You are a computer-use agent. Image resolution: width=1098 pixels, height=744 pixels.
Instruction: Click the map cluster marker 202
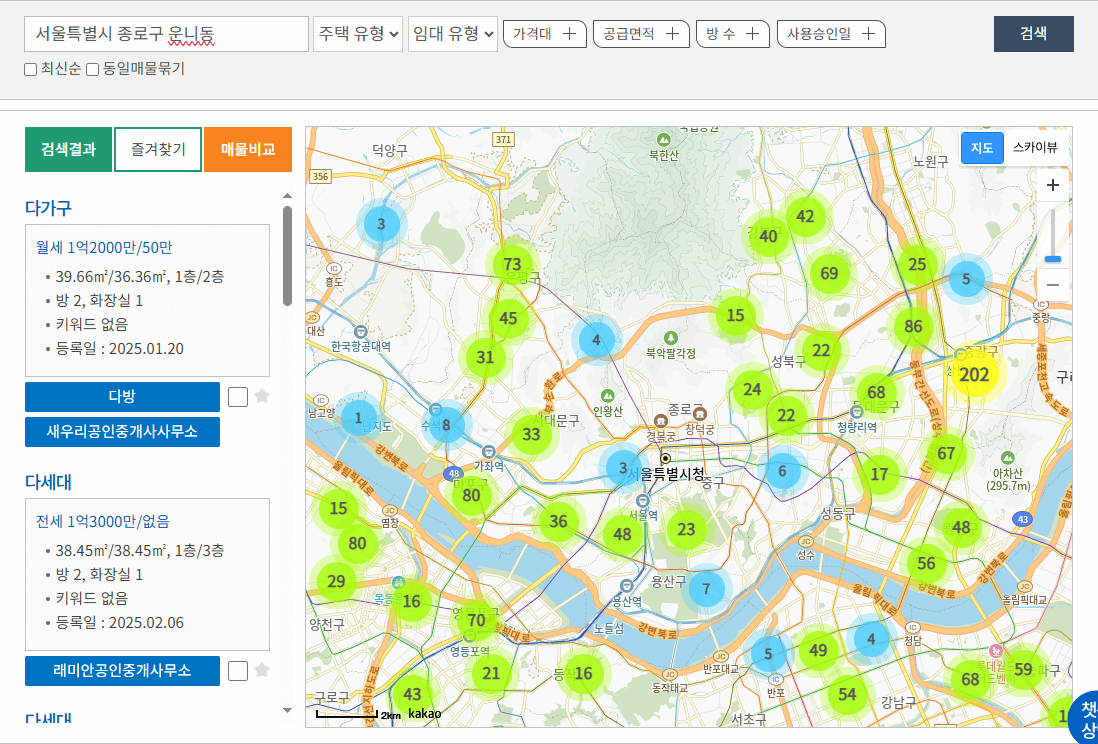click(974, 375)
